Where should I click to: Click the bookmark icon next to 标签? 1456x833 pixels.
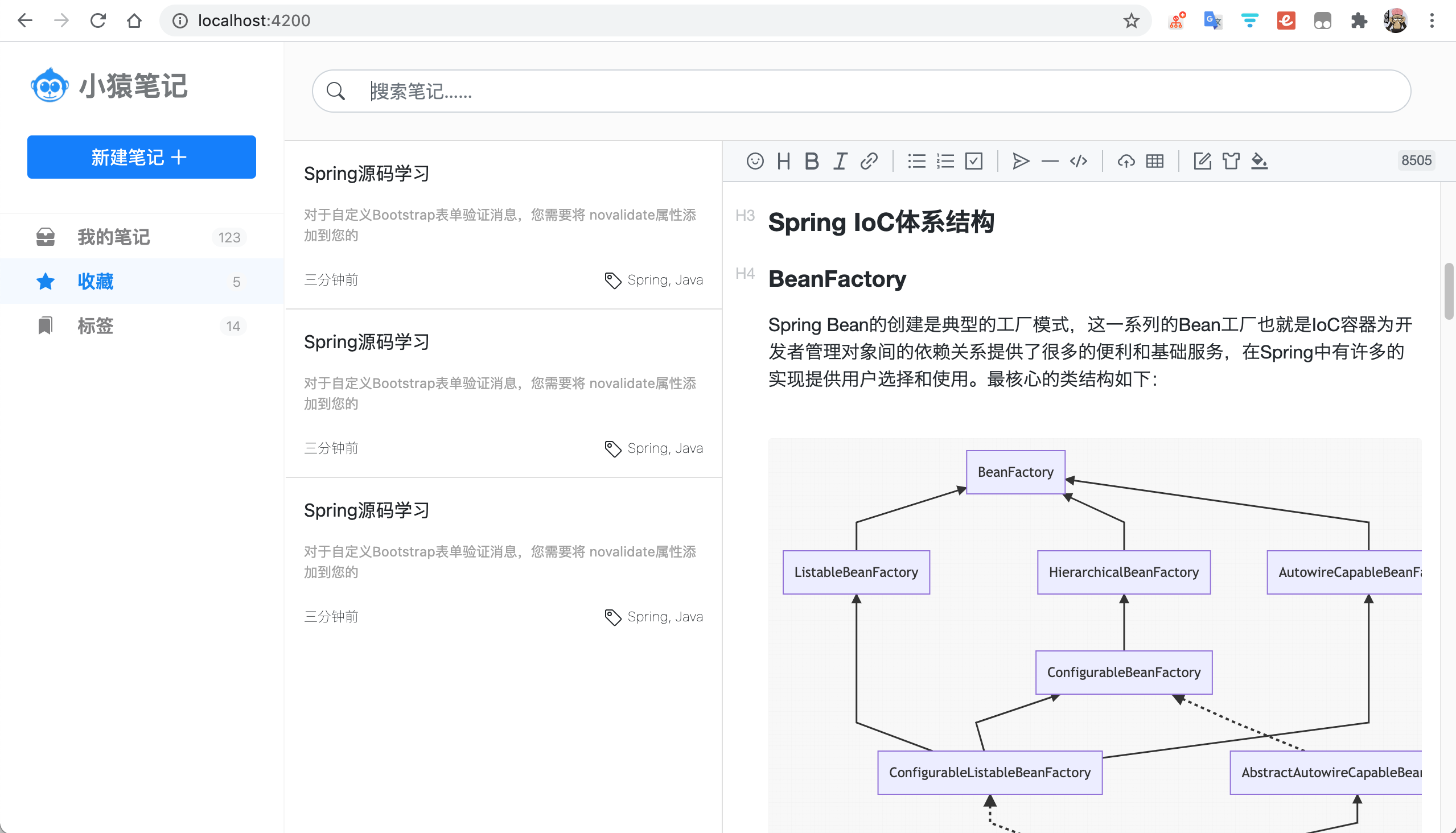point(45,325)
